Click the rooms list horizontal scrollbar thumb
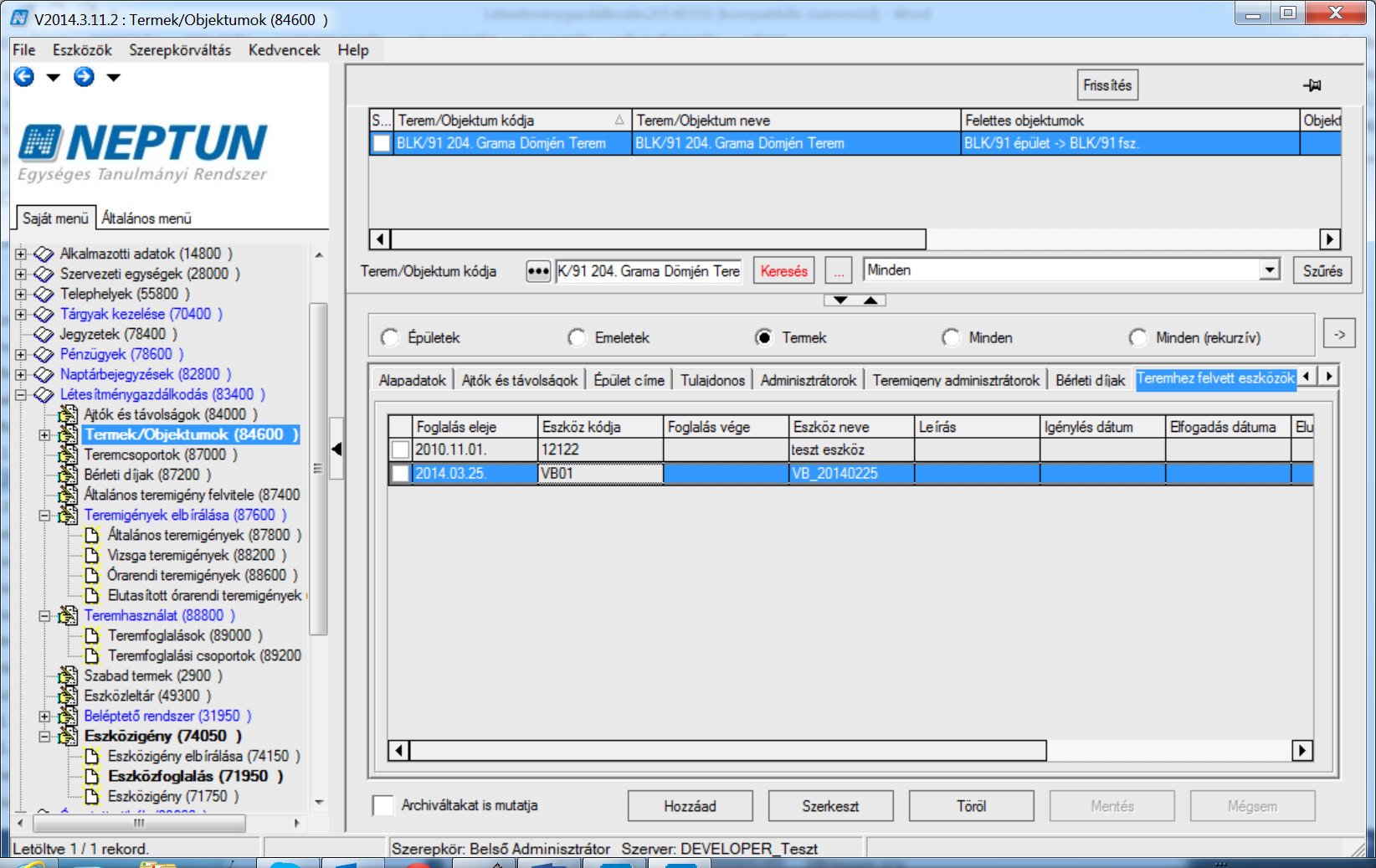 658,239
